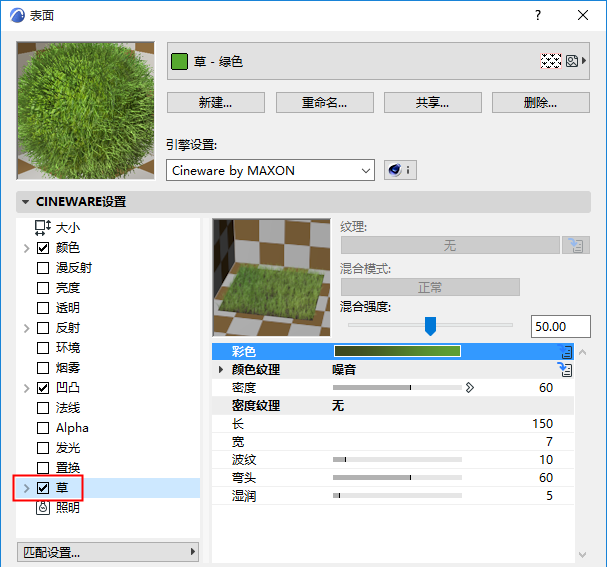
Task: Click the 共享 button
Action: [433, 103]
